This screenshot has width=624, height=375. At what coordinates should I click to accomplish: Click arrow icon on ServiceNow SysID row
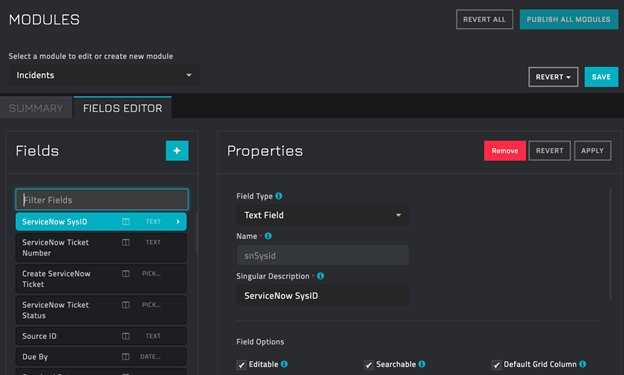(178, 222)
